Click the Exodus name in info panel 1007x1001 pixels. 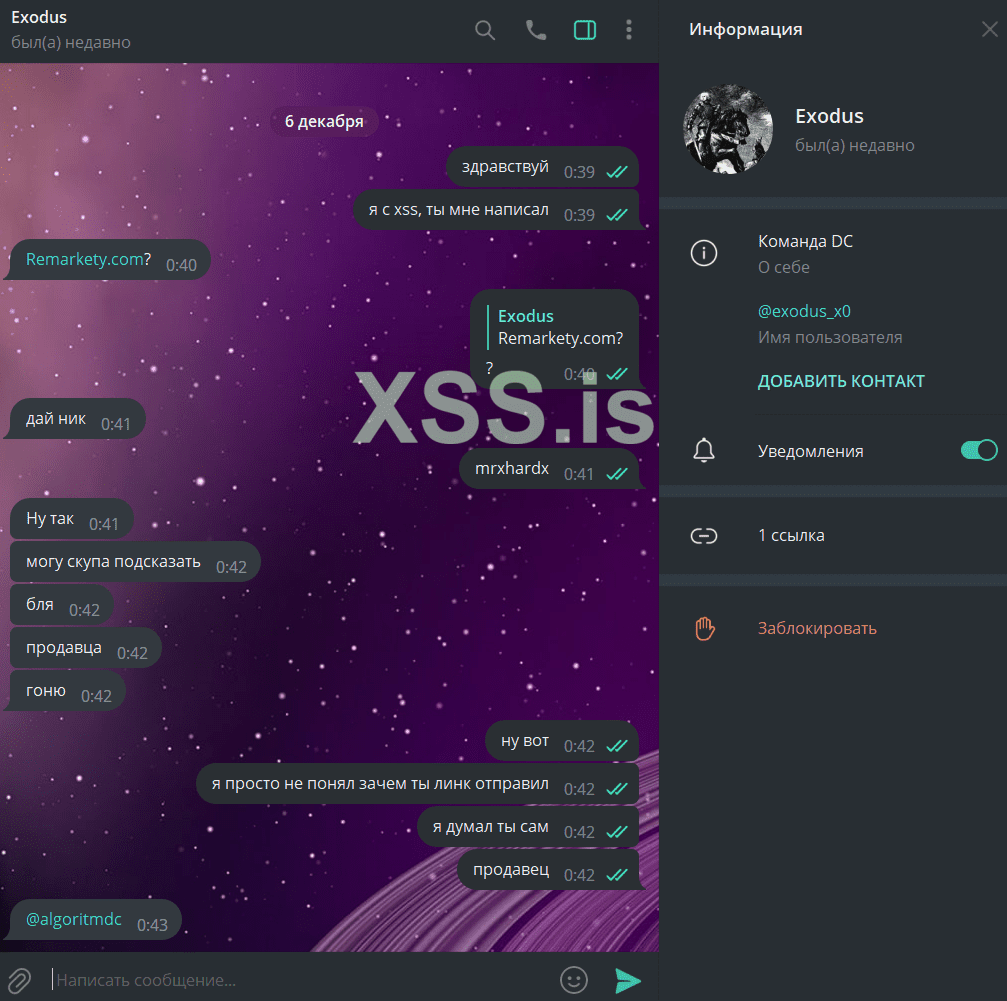coord(829,116)
